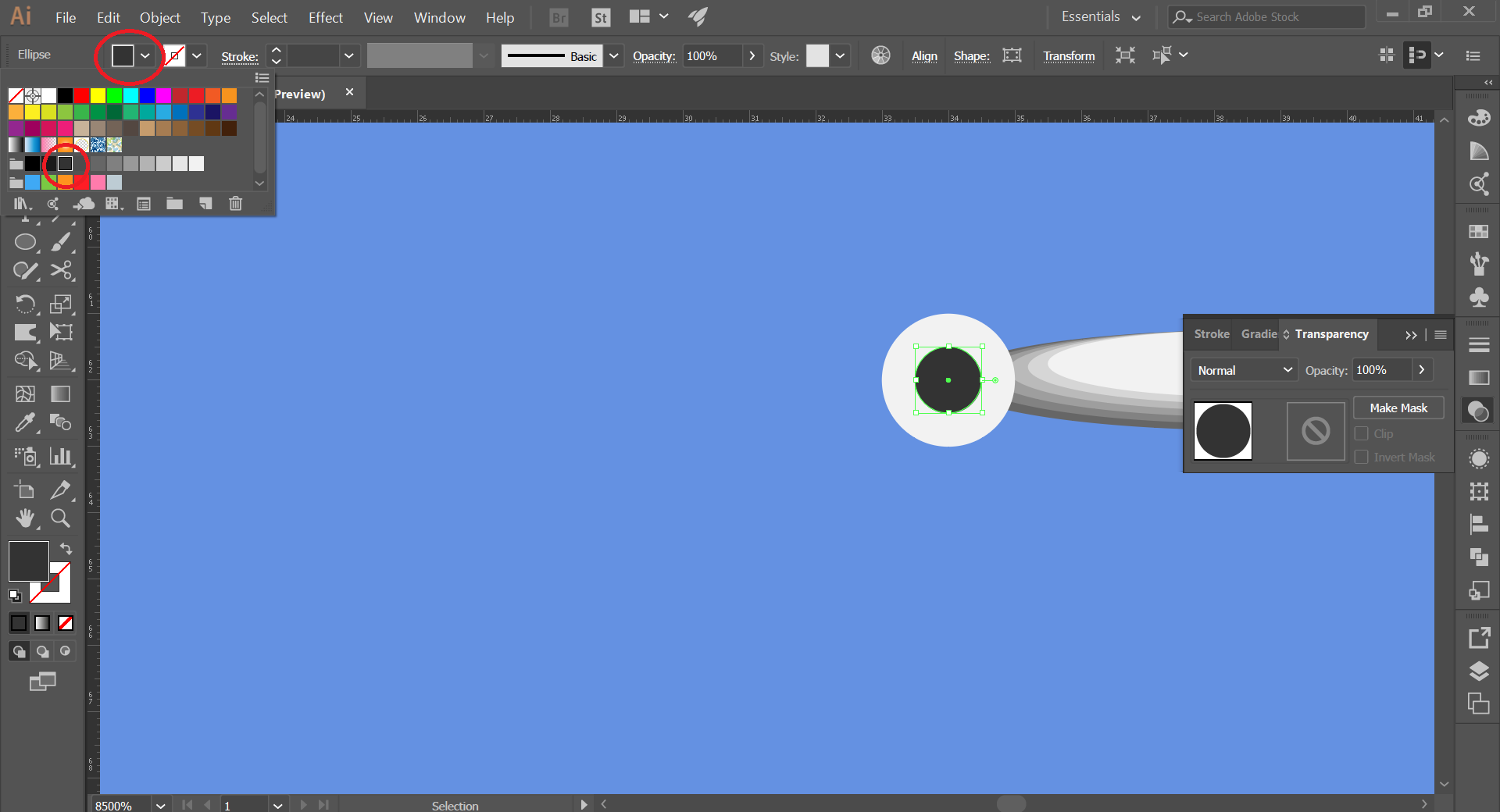Set Gradient fill mode in toolbox
The width and height of the screenshot is (1500, 812).
[42, 623]
